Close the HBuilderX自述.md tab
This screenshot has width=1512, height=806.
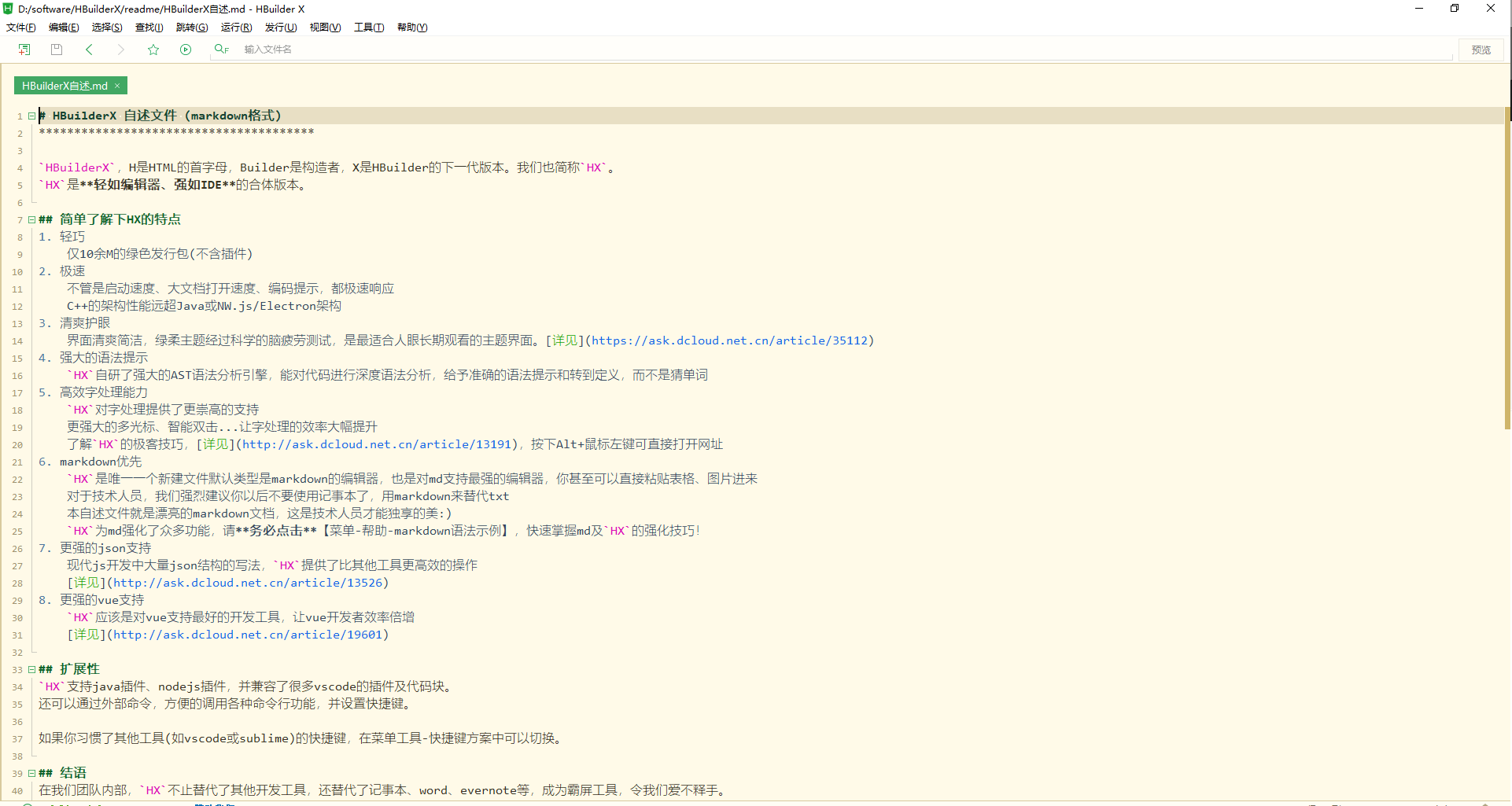(117, 86)
